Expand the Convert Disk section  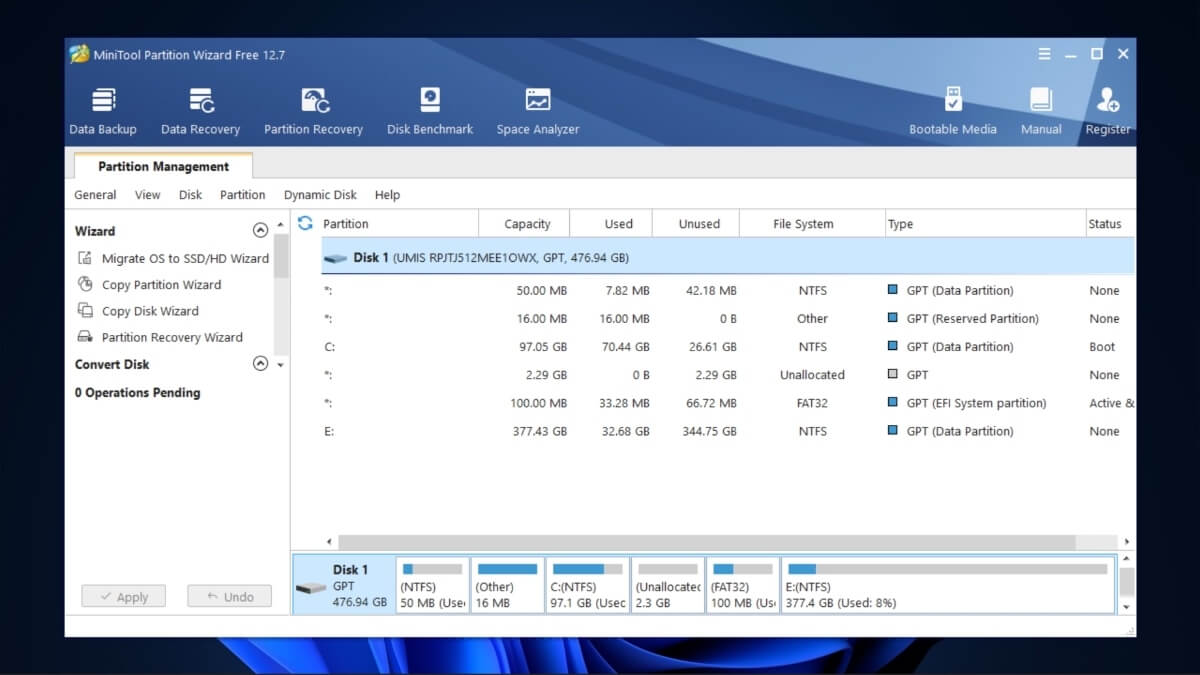tap(260, 364)
